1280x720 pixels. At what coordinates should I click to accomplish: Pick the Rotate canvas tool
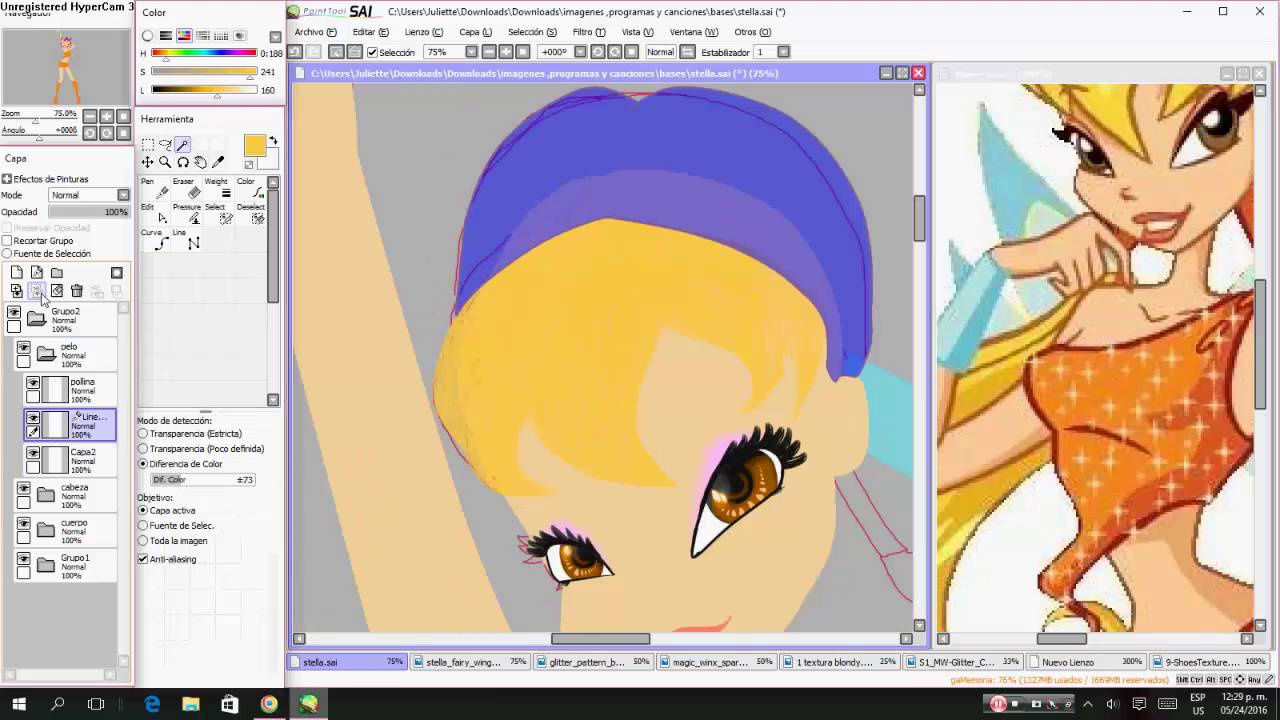click(183, 162)
